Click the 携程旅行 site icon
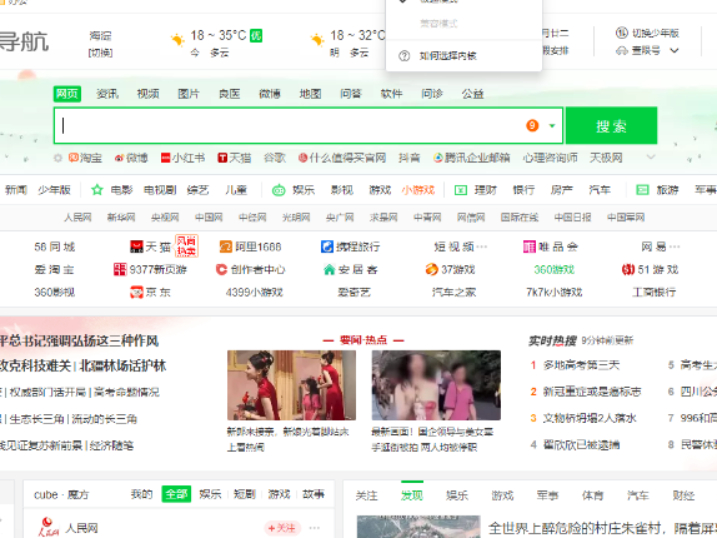This screenshot has width=717, height=538. (x=327, y=247)
